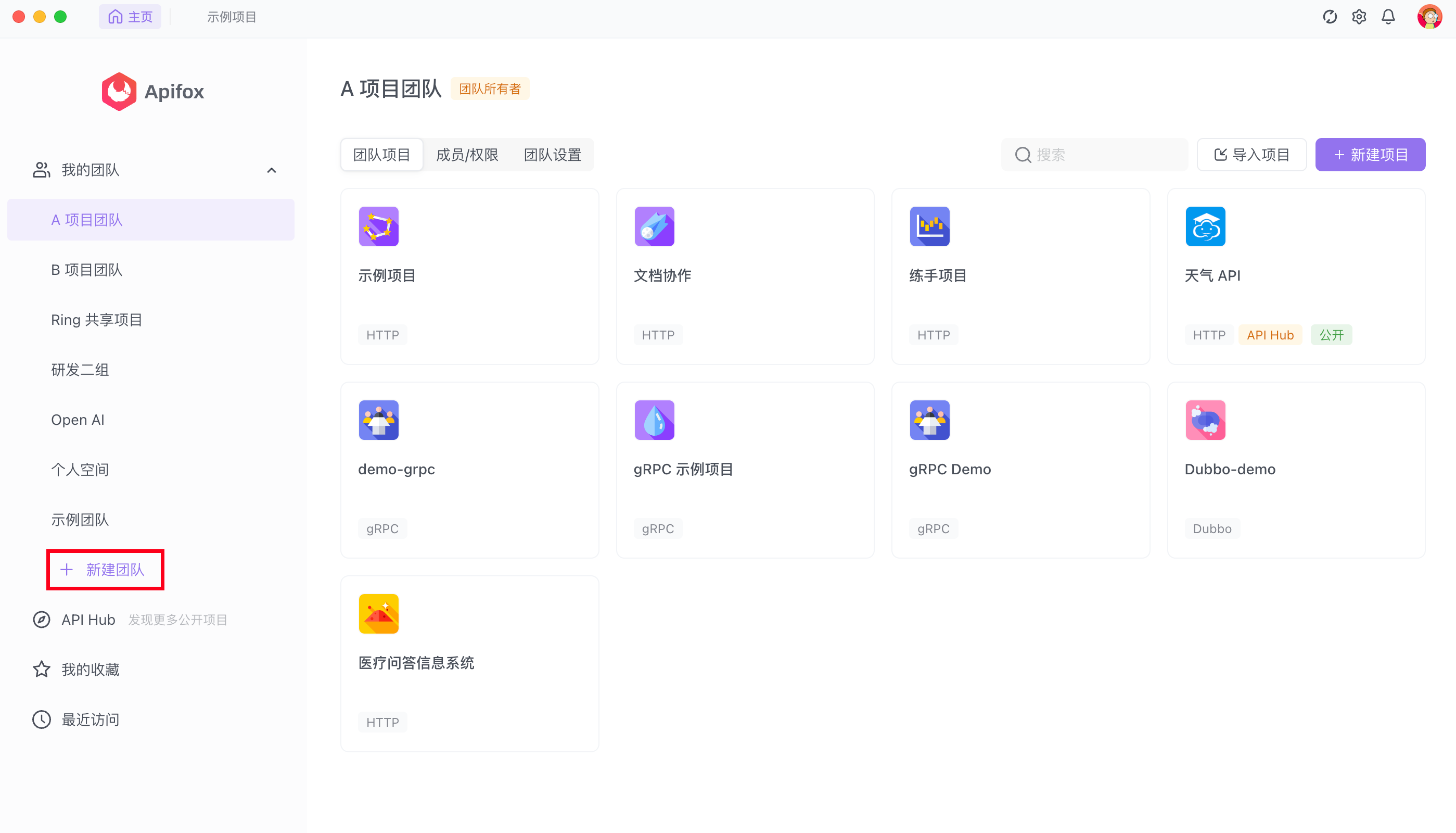Viewport: 1456px width, 833px height.
Task: Switch to the 成员/权限 tab
Action: (x=467, y=155)
